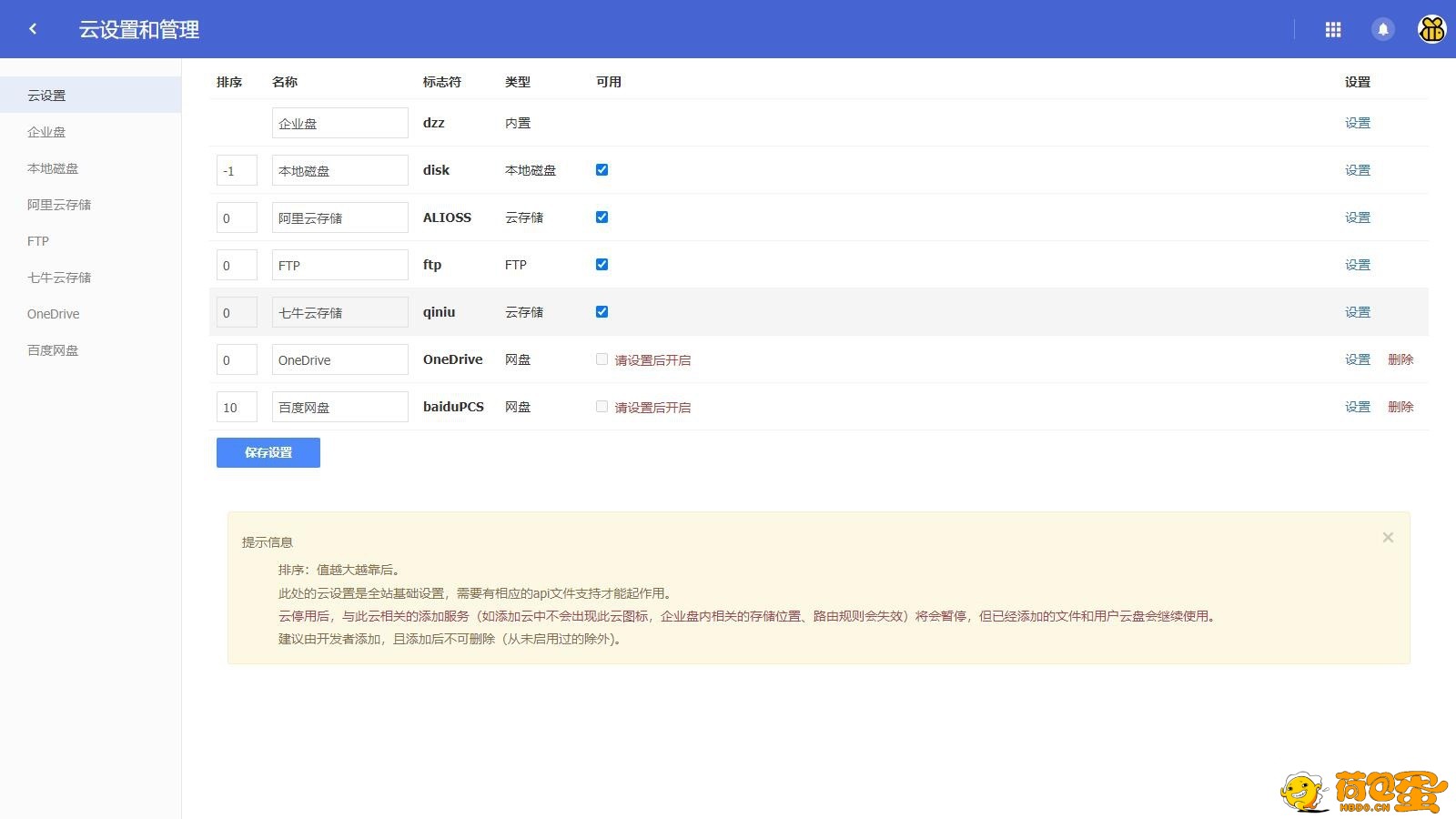Click the qiniu row order field
Viewport: 1456px width, 819px height.
click(237, 312)
